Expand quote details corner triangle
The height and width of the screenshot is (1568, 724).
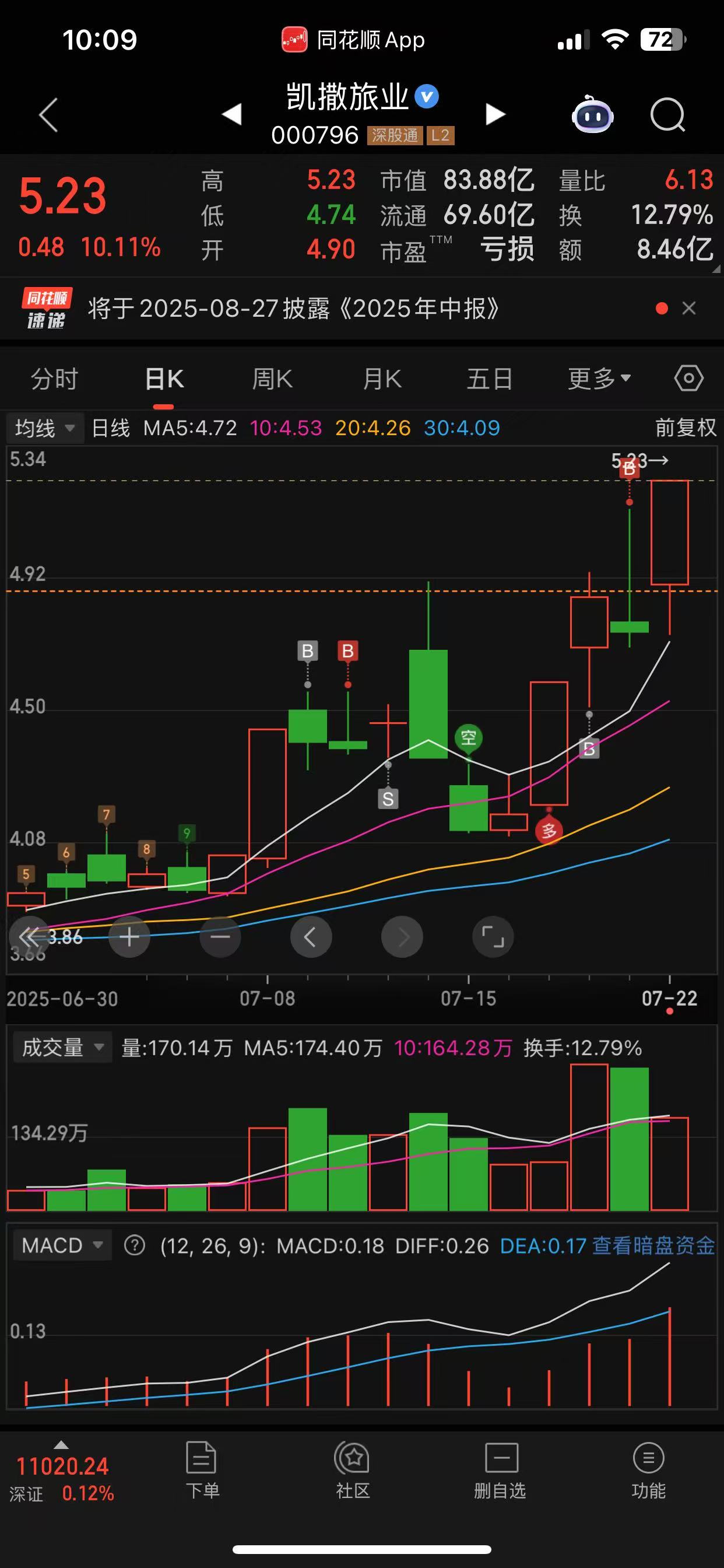(716, 268)
